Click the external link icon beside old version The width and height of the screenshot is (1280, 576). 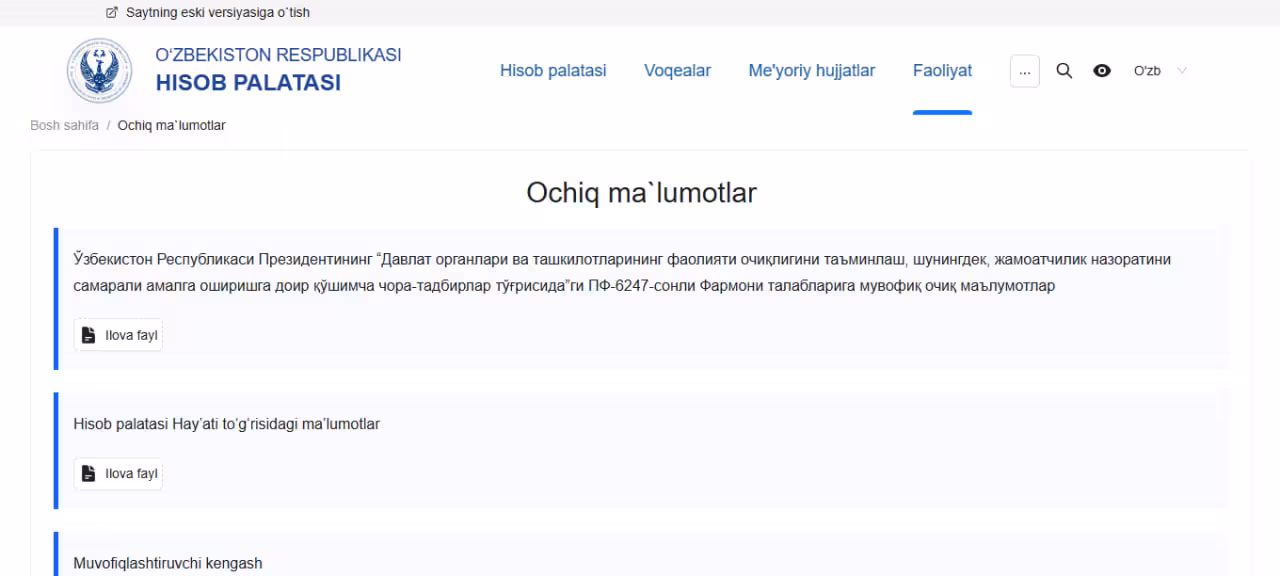(112, 13)
